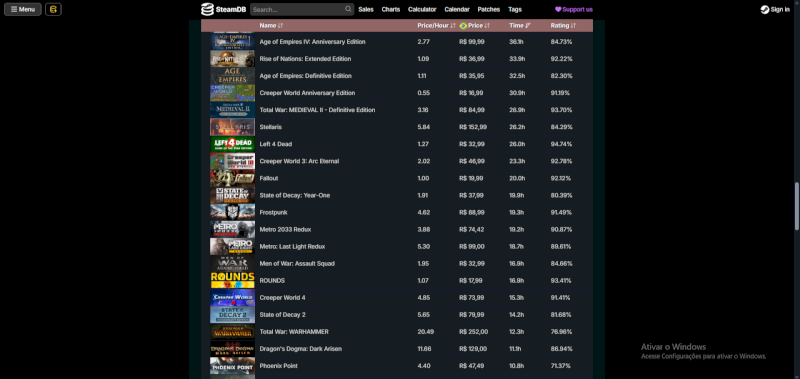The width and height of the screenshot is (800, 379).
Task: Open Total War: WARHAMMER thumbnail
Action: pyautogui.click(x=233, y=332)
